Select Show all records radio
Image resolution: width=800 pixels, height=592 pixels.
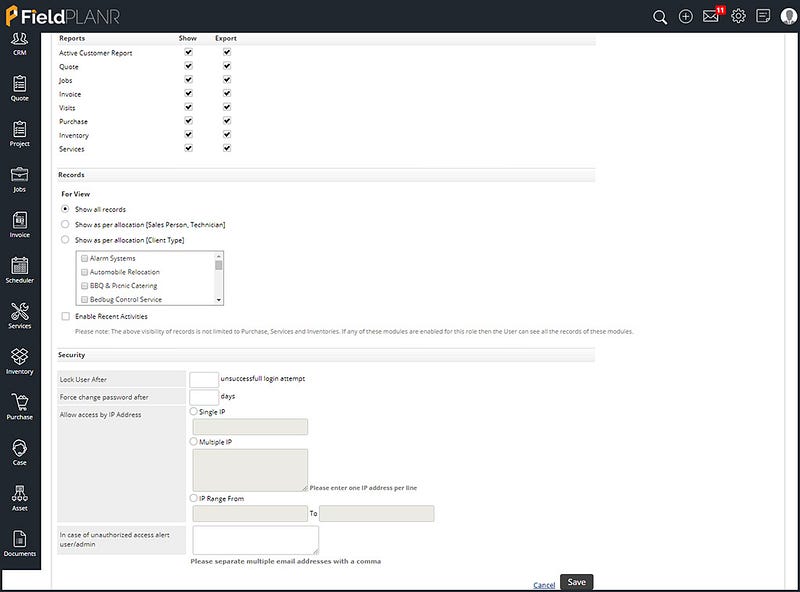(x=65, y=209)
